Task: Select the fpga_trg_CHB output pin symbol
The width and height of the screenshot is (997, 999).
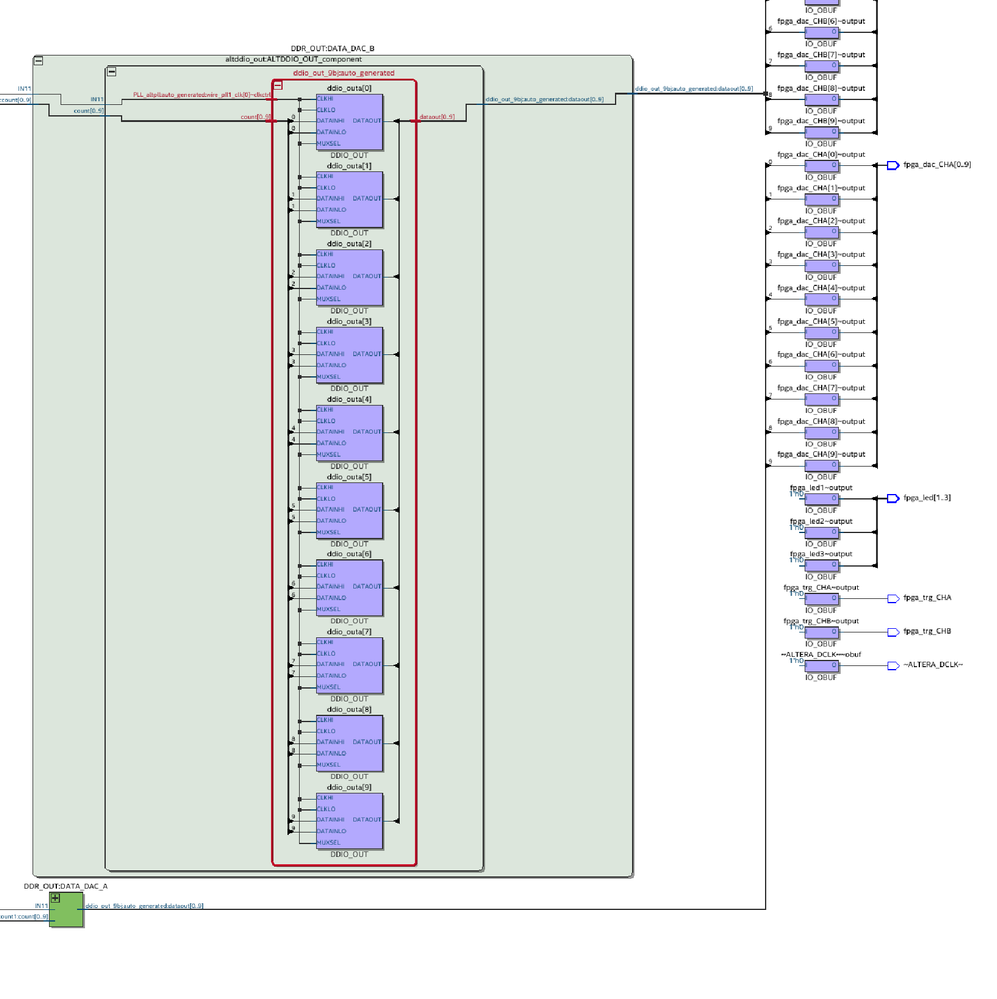Action: point(893,632)
